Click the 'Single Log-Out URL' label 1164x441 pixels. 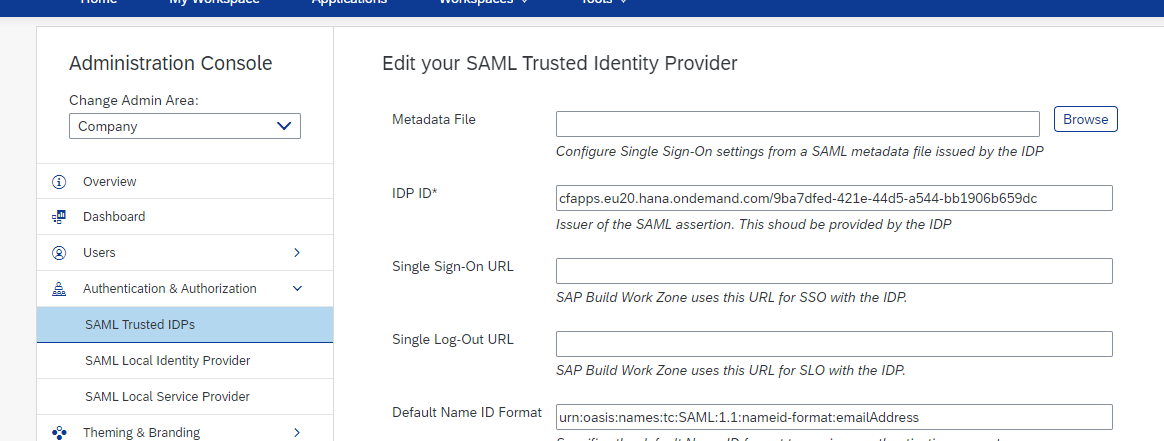point(453,339)
